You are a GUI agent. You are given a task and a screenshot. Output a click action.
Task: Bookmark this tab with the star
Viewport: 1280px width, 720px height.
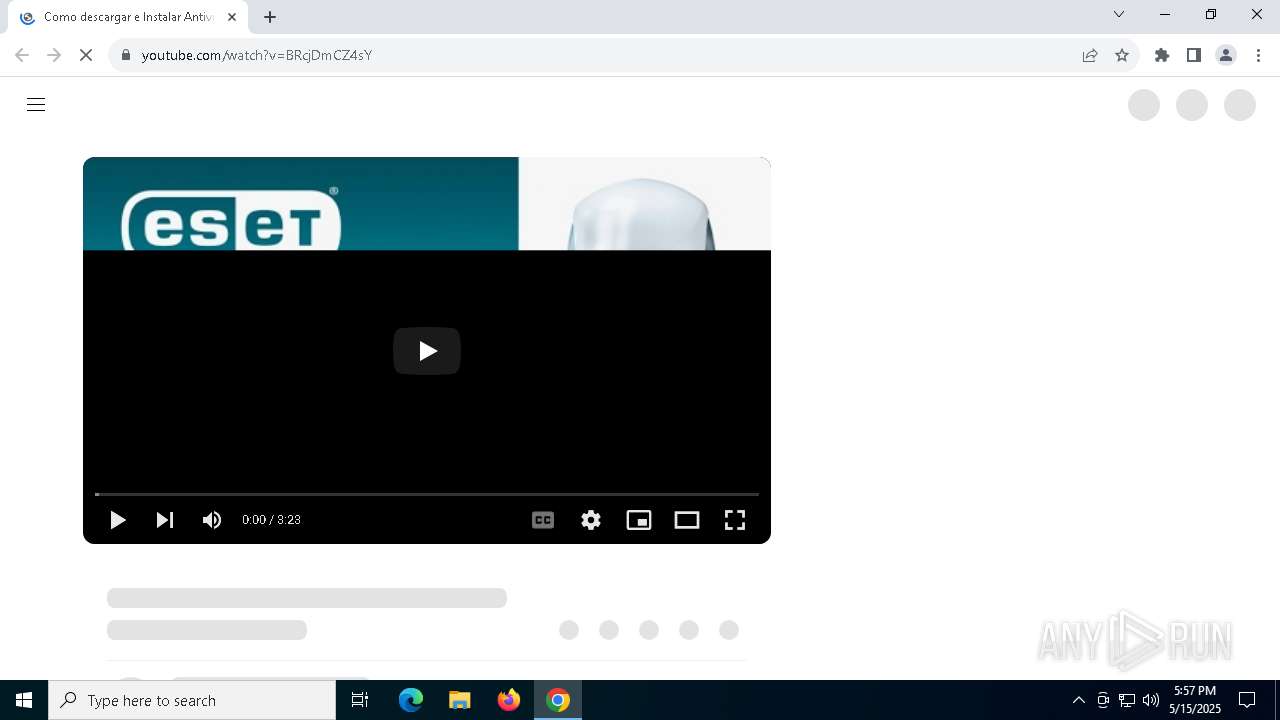pos(1122,55)
